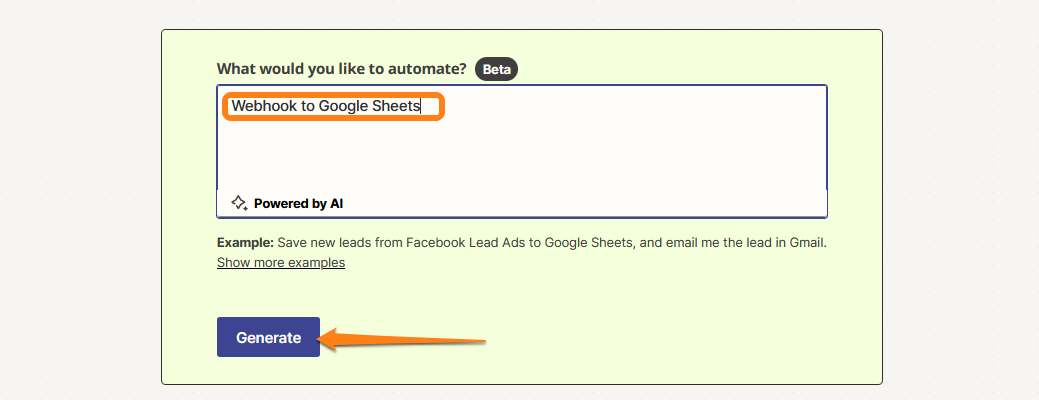
Task: Click the Generate button
Action: coord(268,338)
